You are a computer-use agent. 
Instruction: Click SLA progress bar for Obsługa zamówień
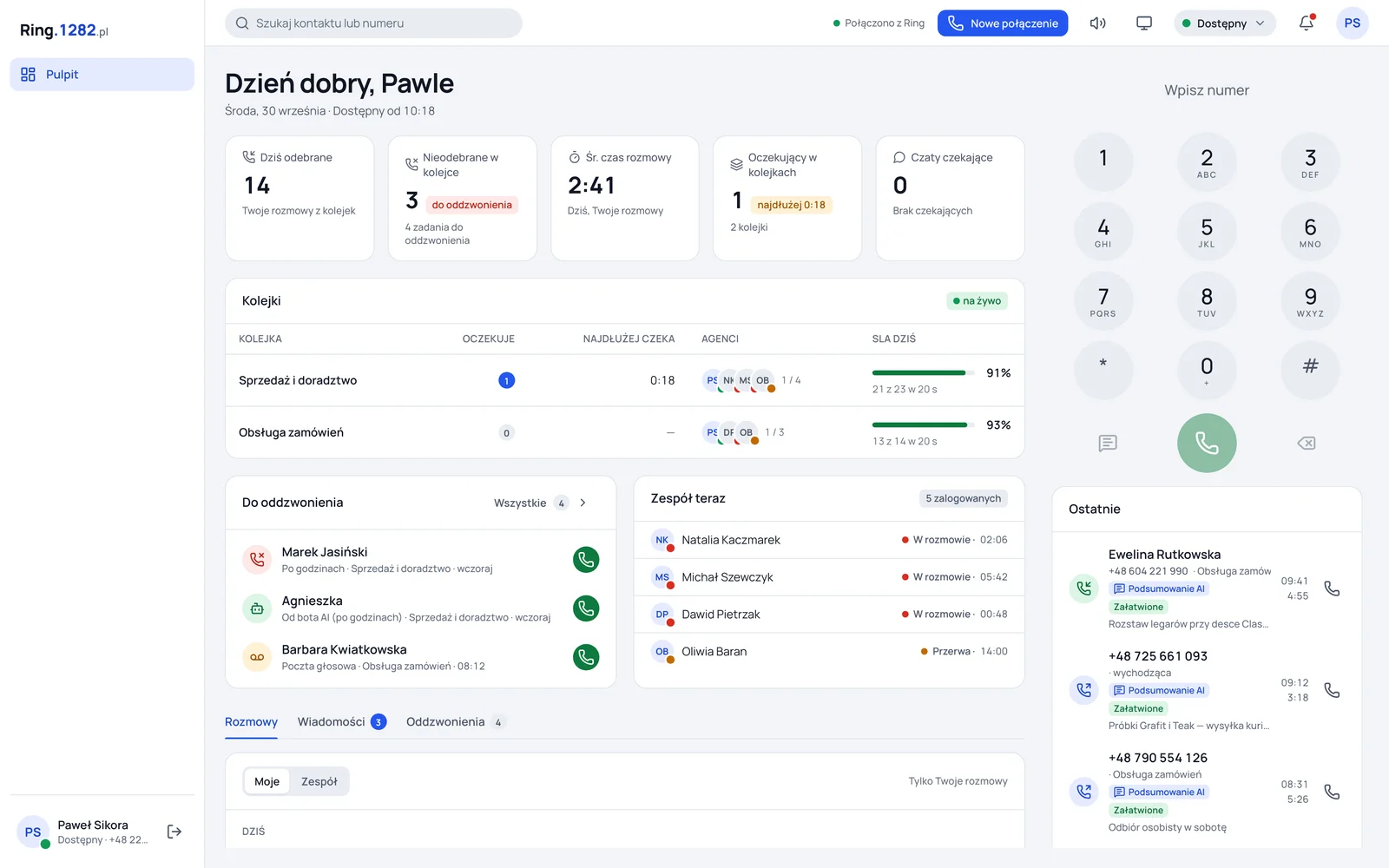tap(925, 424)
